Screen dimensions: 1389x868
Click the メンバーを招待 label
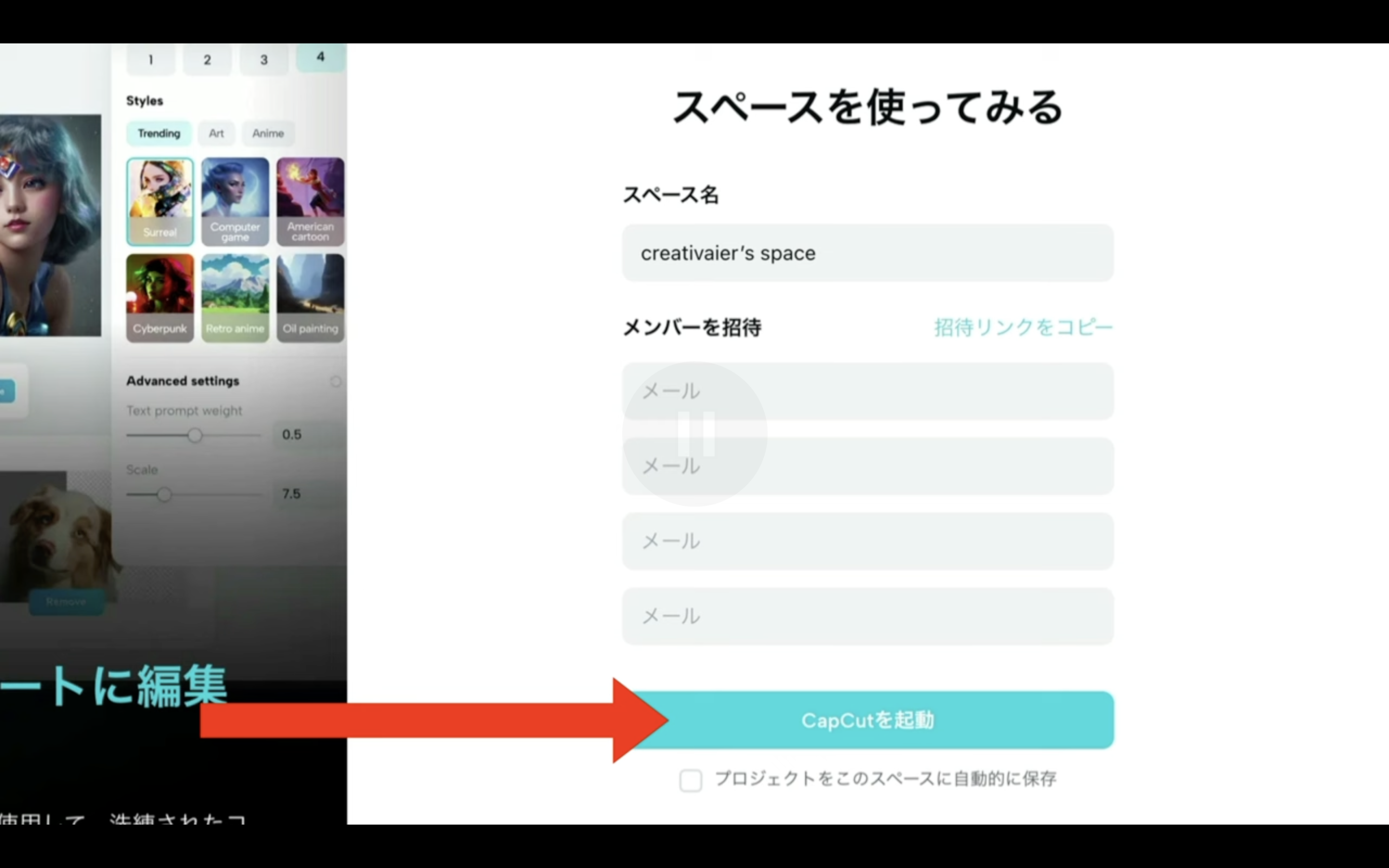(x=692, y=327)
